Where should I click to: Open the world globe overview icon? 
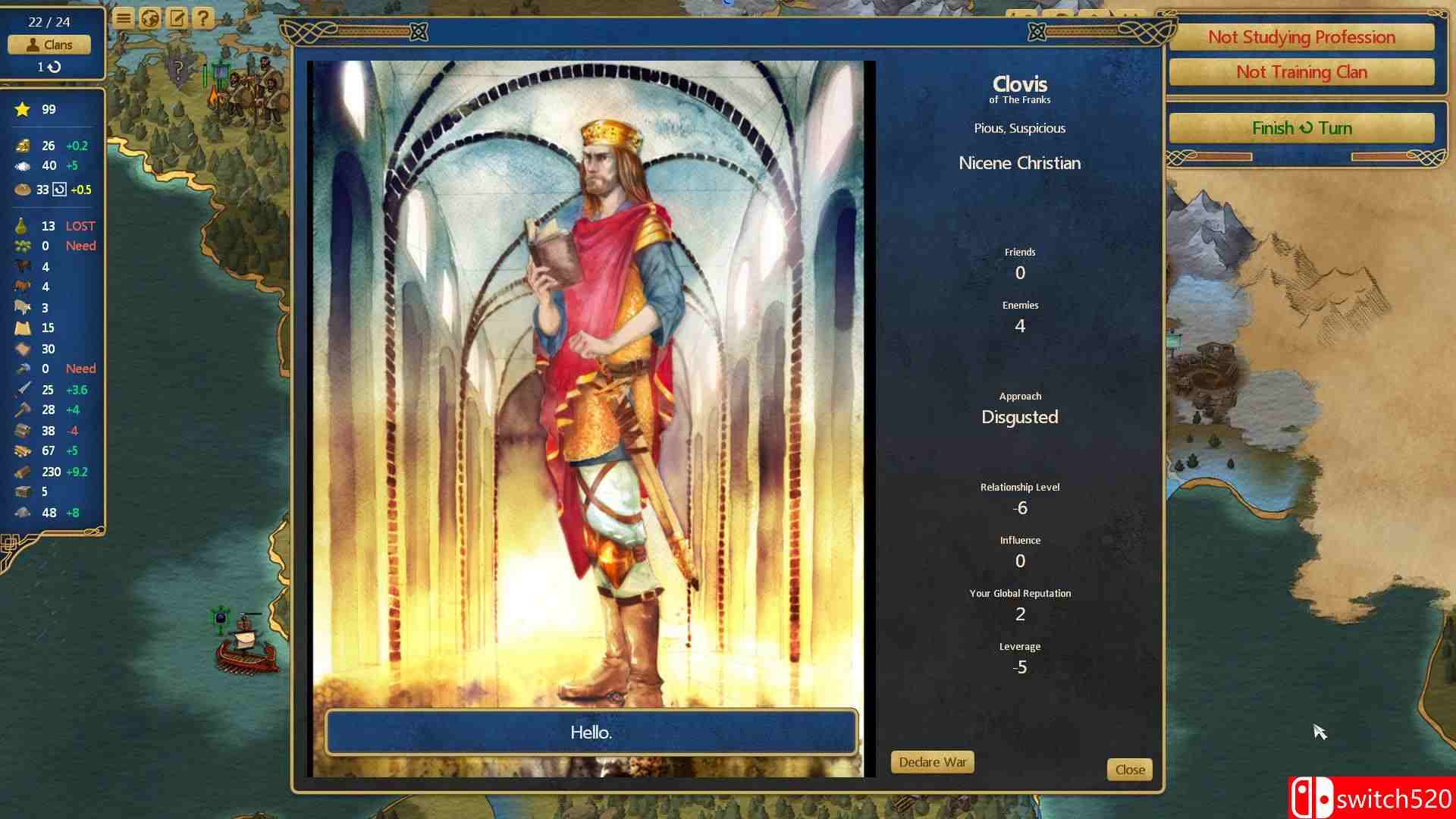[150, 18]
